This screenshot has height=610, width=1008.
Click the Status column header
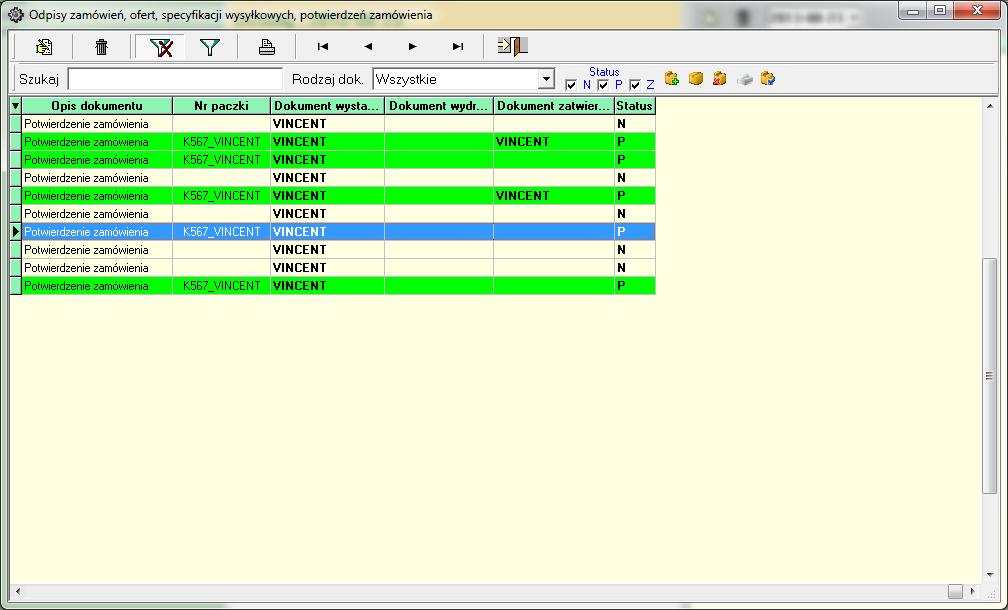(x=634, y=105)
